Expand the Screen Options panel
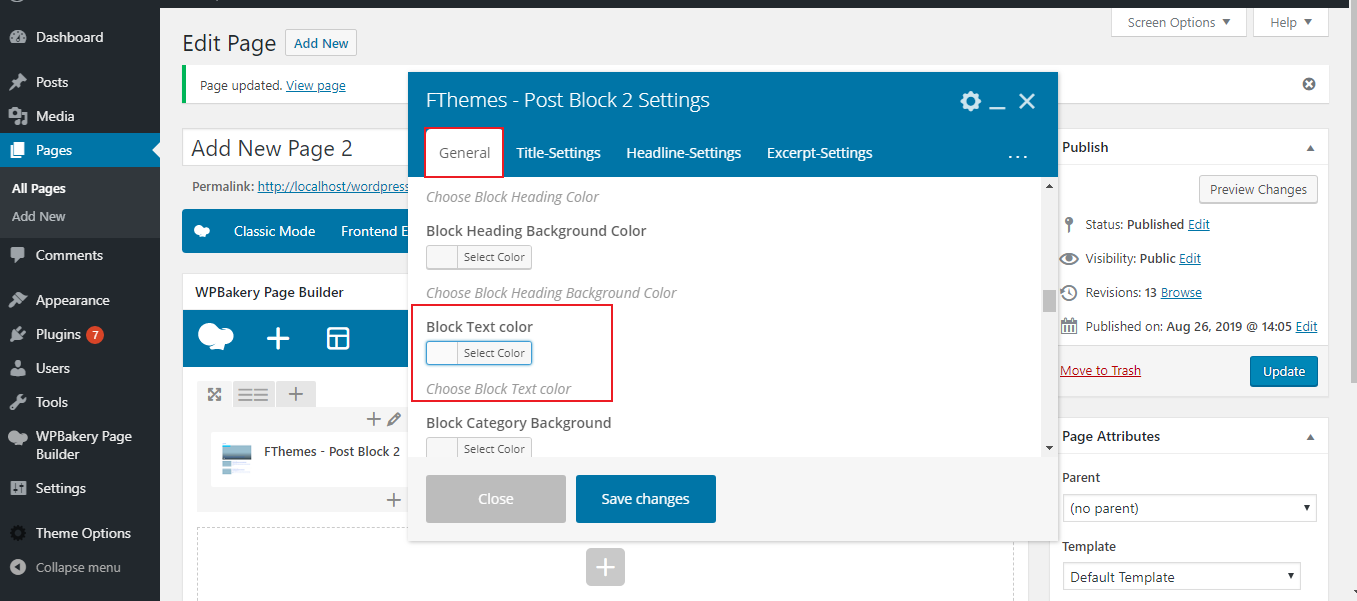This screenshot has height=601, width=1357. click(x=1178, y=22)
